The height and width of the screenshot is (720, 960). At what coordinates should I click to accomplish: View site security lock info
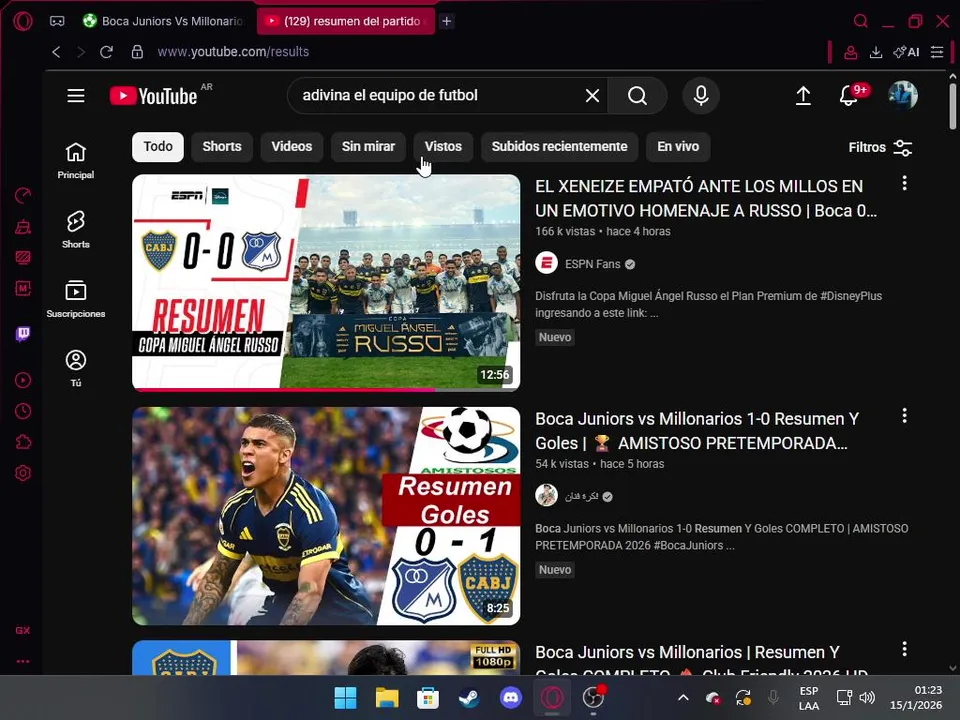(137, 52)
